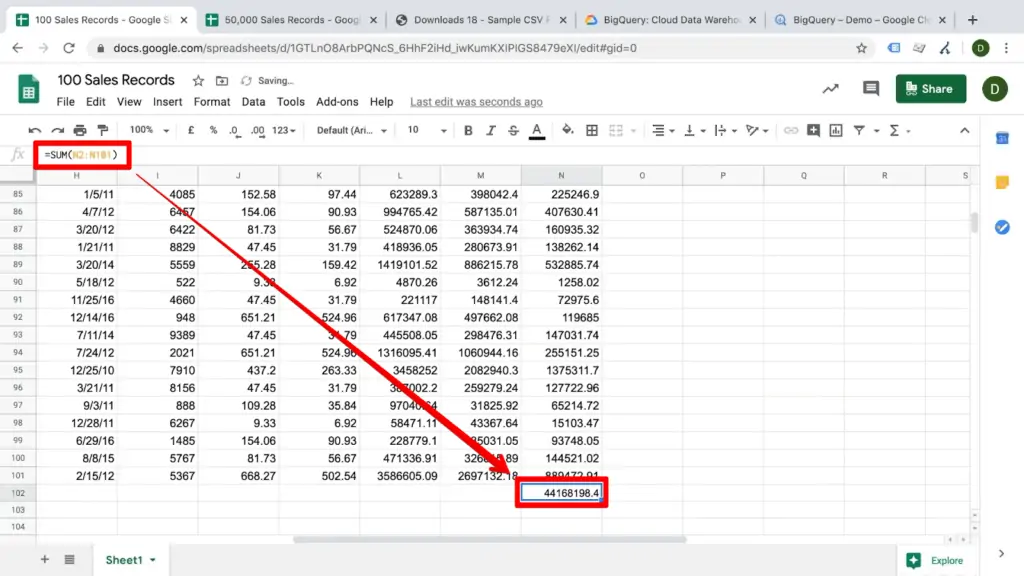Open the Explore panel
This screenshot has height=576, width=1024.
(x=936, y=560)
